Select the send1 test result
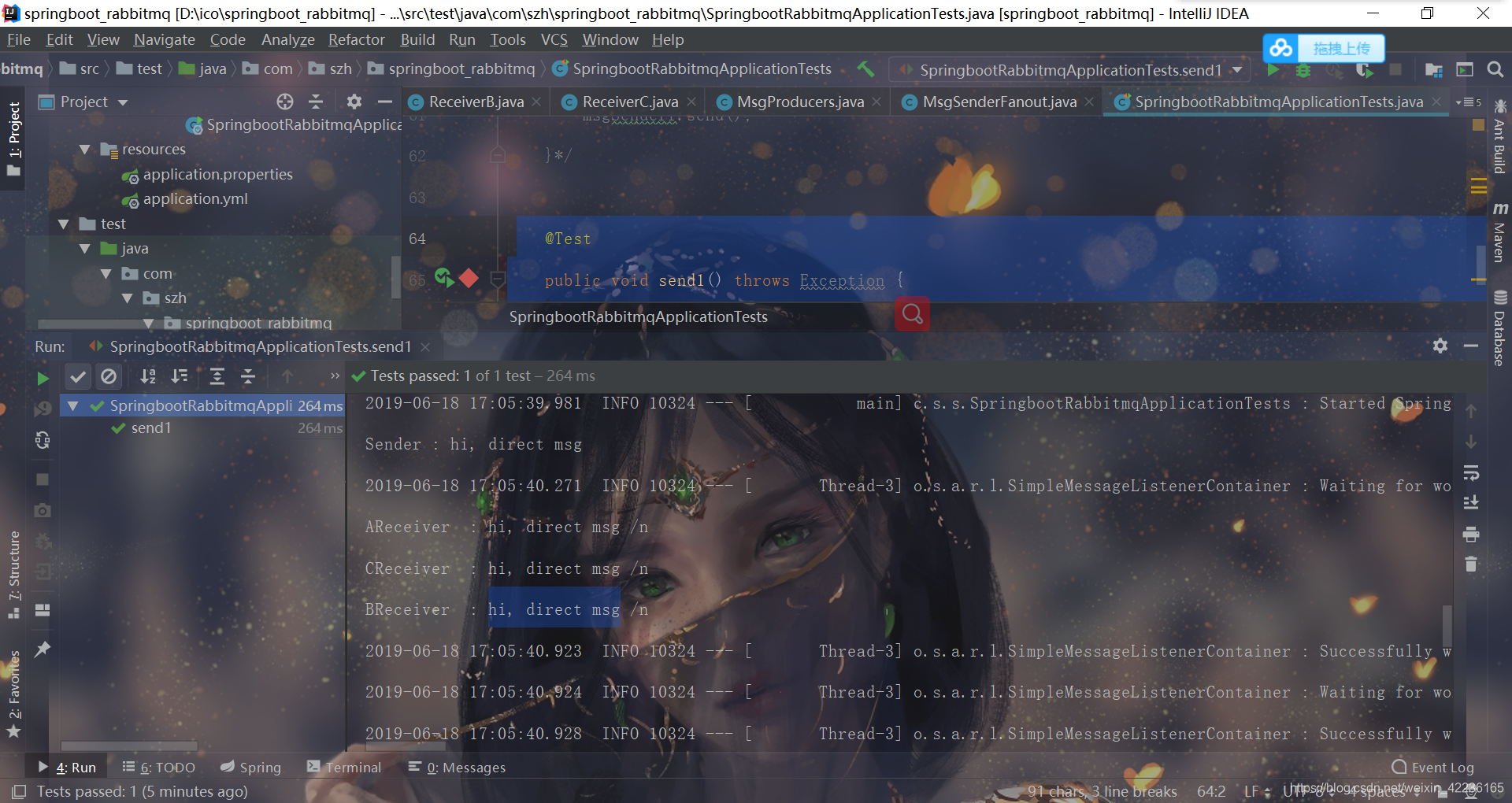 [x=150, y=427]
